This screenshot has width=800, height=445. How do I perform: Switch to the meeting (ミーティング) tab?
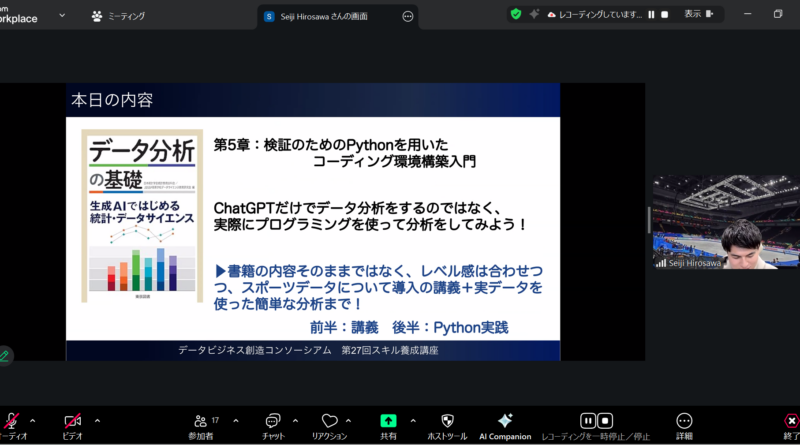[x=118, y=16]
